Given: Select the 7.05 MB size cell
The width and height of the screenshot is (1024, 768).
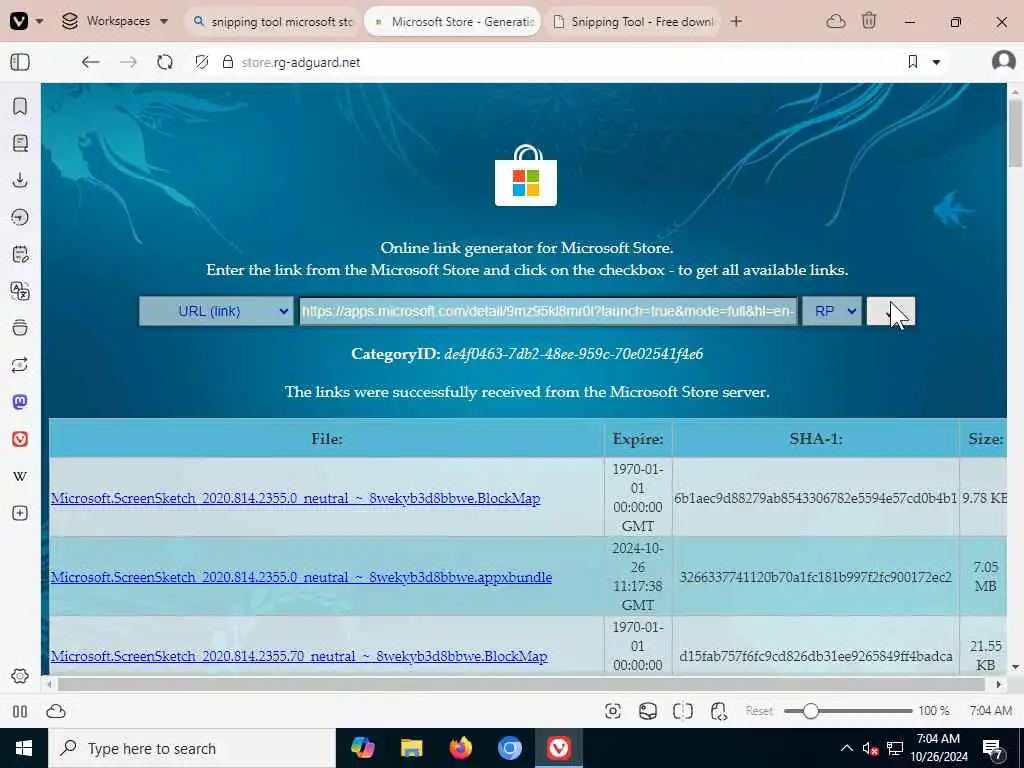Looking at the screenshot, I should pyautogui.click(x=985, y=577).
